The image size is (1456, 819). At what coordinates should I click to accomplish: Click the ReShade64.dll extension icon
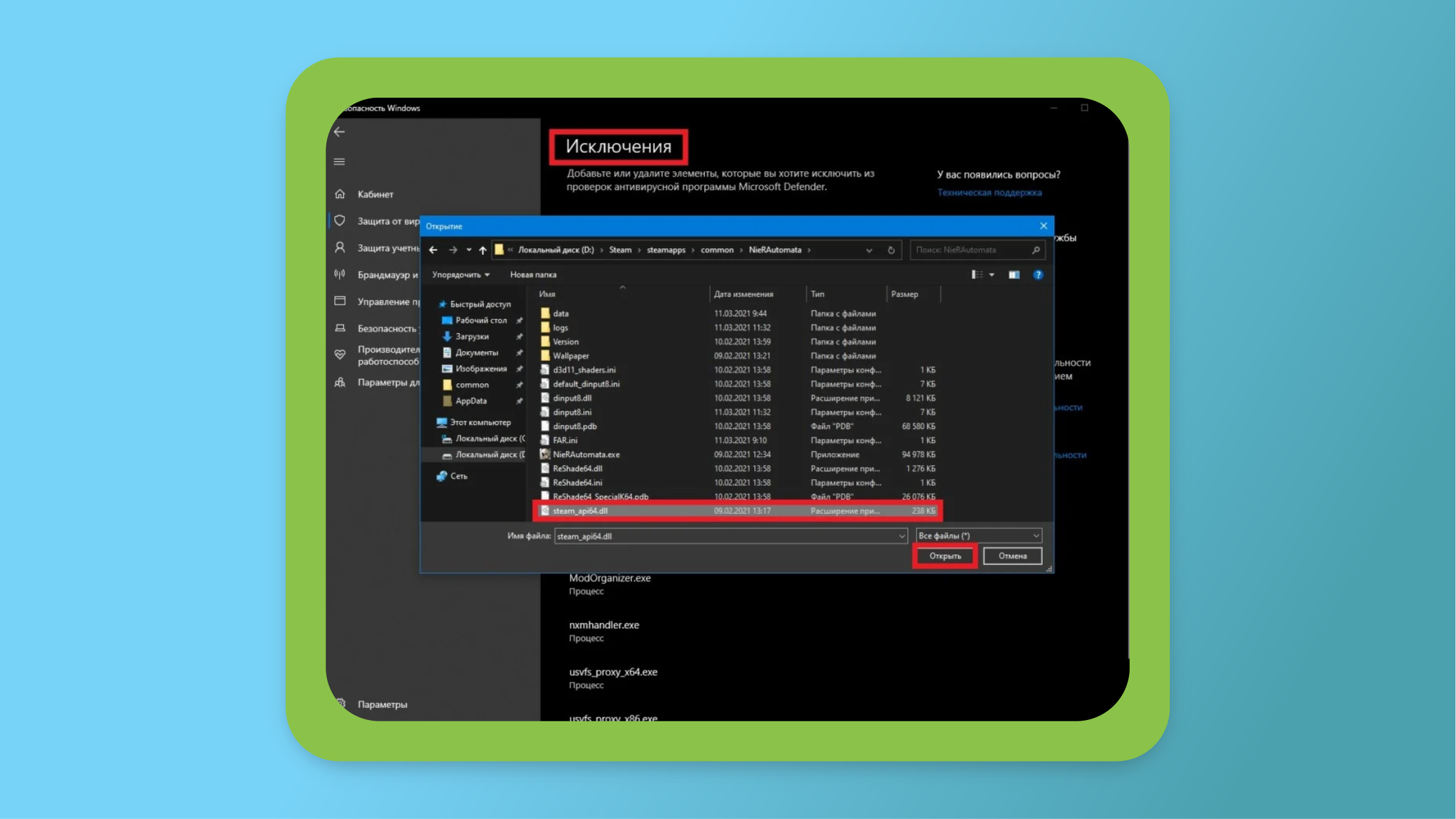(x=543, y=468)
